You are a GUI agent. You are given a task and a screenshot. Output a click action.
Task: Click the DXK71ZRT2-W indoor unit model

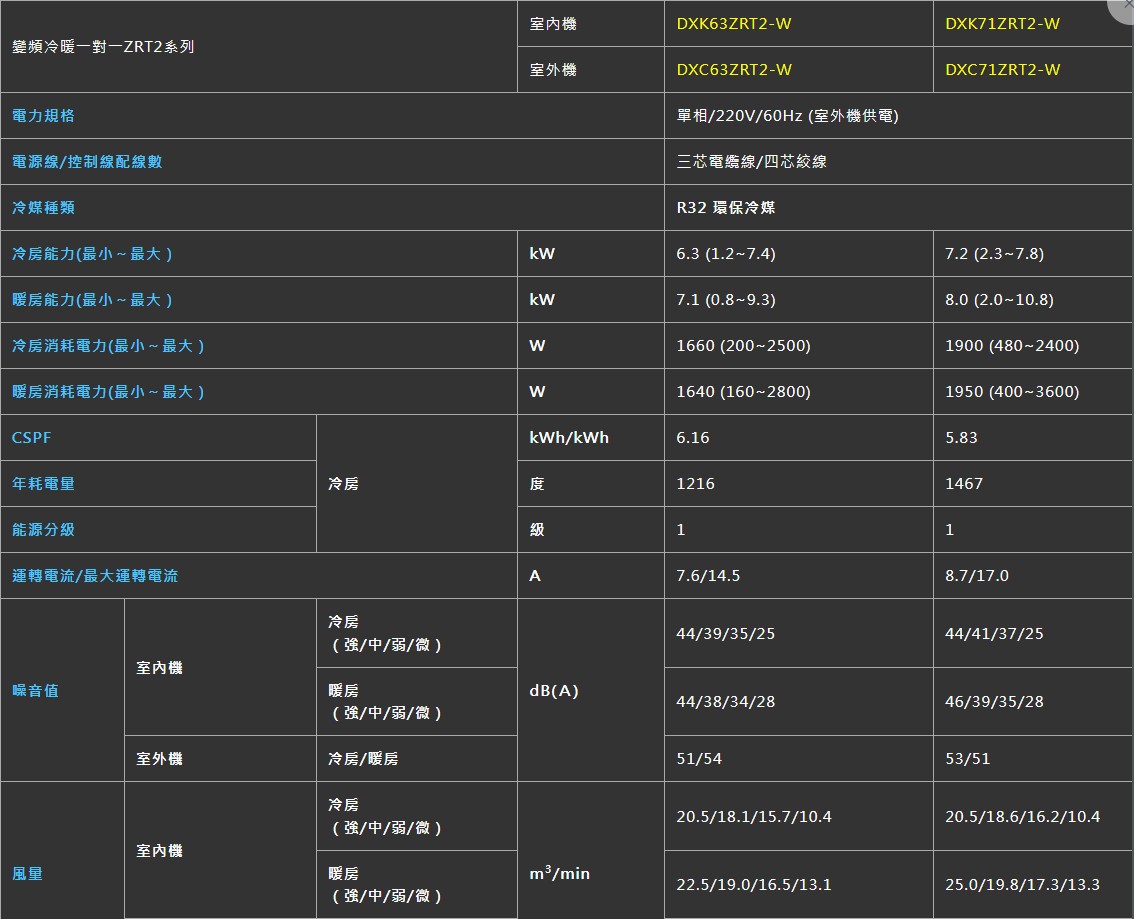coord(1002,24)
